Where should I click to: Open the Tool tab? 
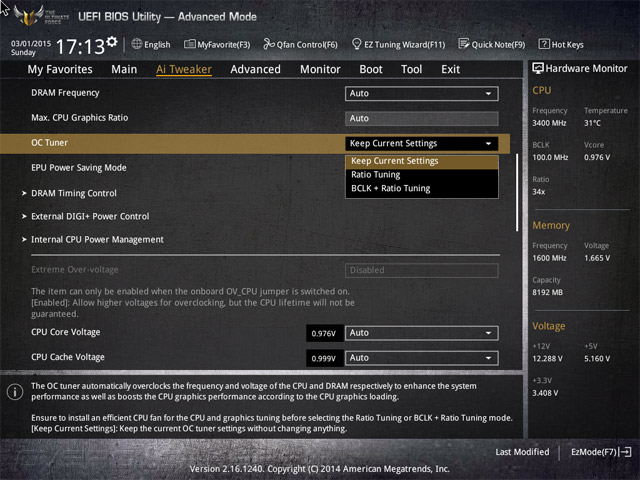click(x=411, y=69)
